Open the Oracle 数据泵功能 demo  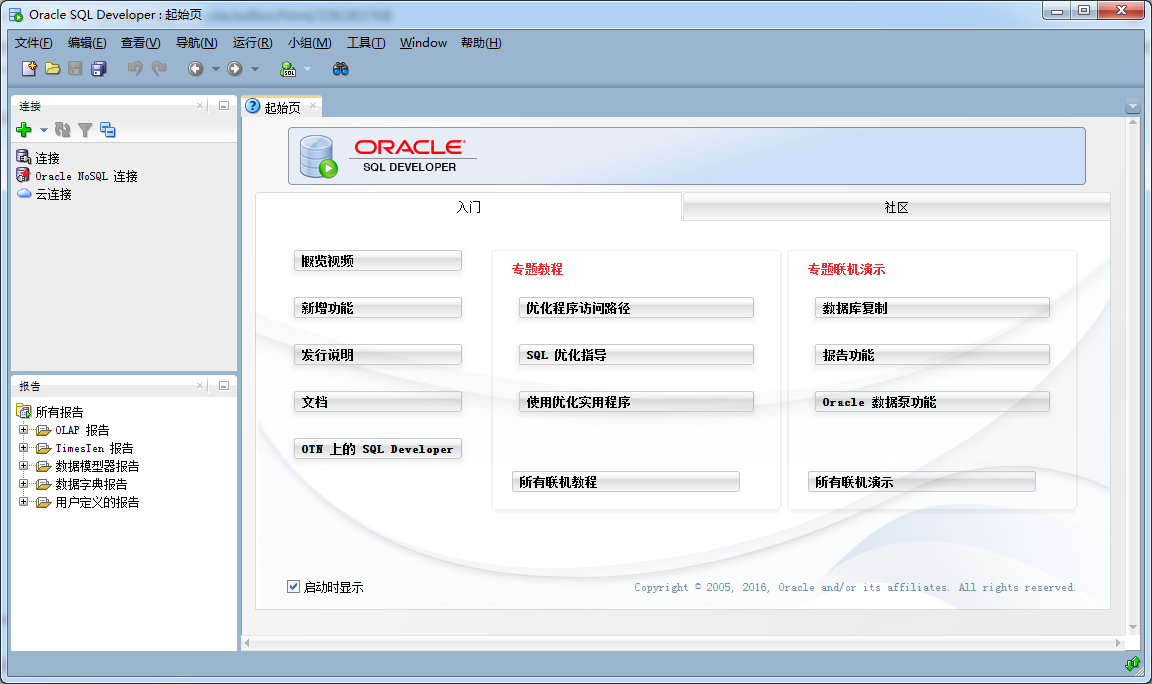[932, 402]
